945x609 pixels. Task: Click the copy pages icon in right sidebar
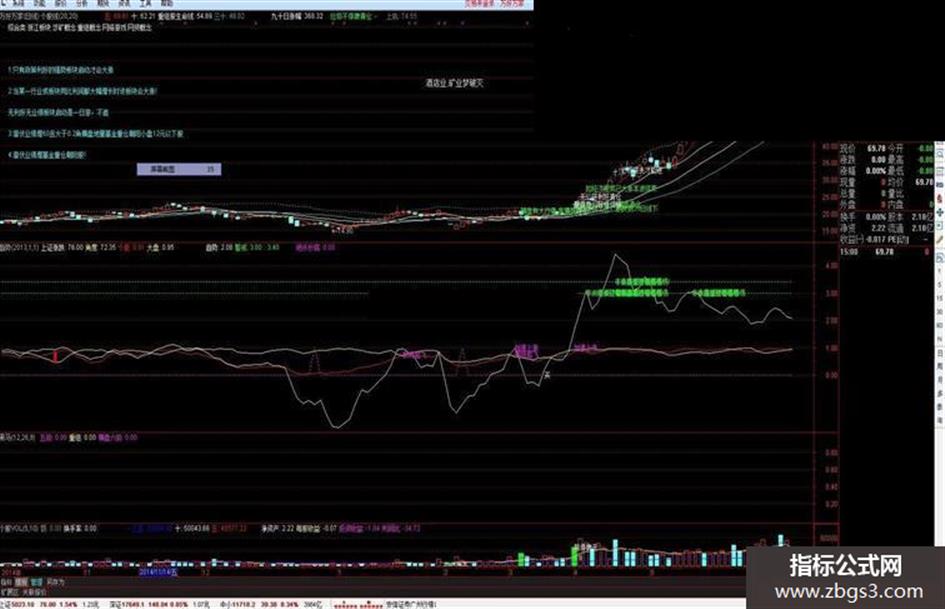(940, 258)
